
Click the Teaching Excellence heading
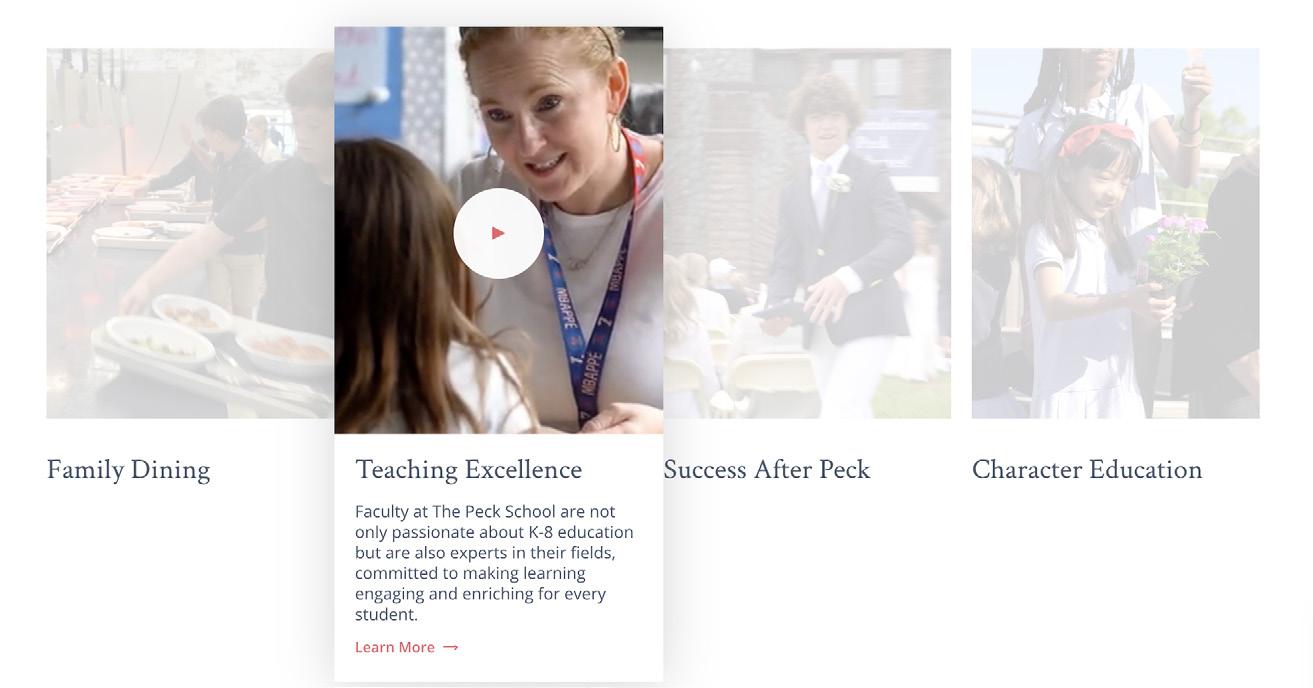(x=468, y=470)
